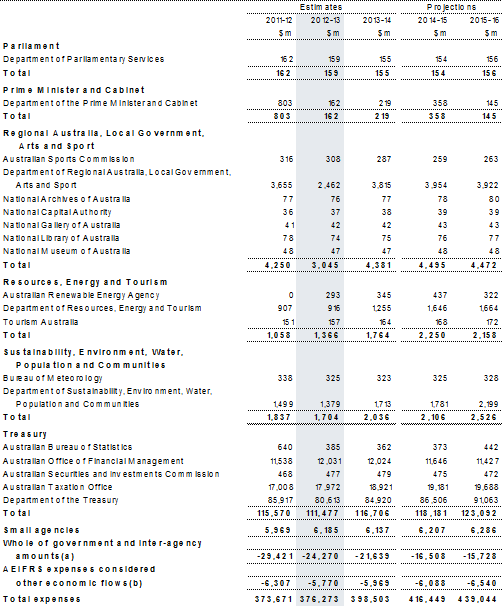Select the Resources, Energy and Tourism heading
504x606 pixels.
(x=85, y=282)
